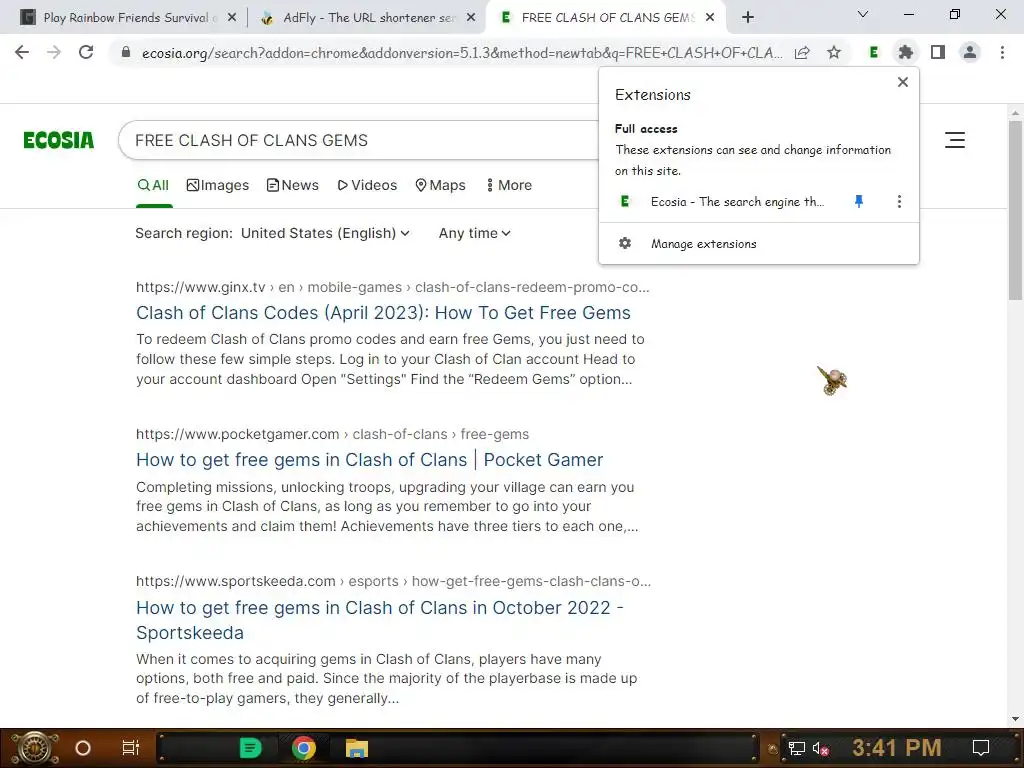Expand the More search categories menu
Screen dimensions: 1024x768
tap(509, 185)
